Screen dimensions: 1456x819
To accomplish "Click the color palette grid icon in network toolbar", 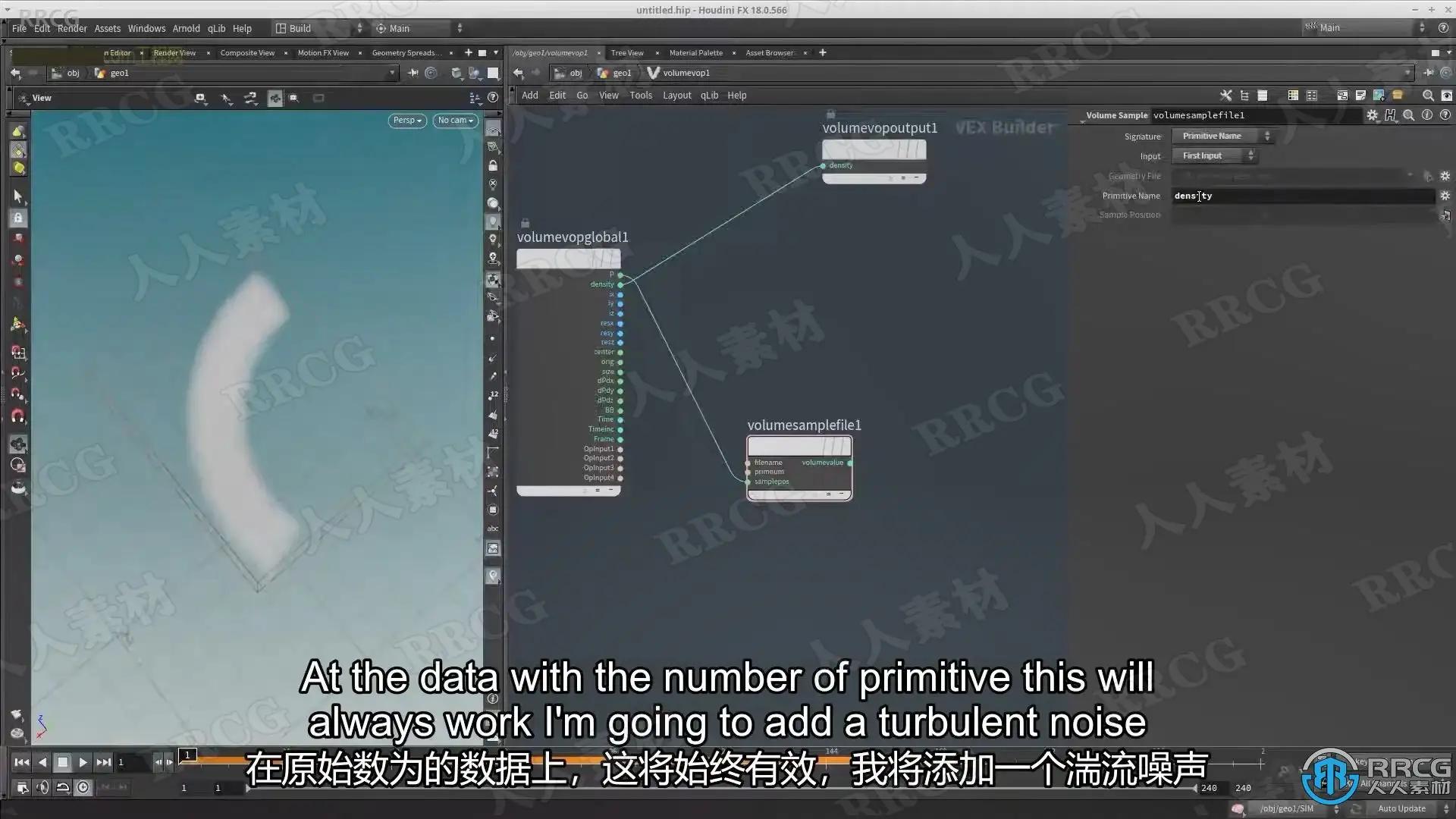I will (1293, 96).
